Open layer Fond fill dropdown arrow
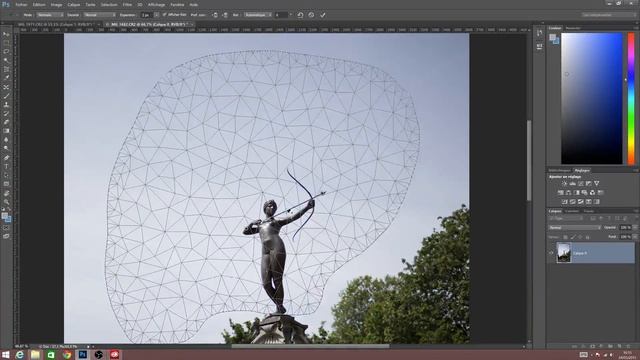640x360 pixels. point(636,236)
